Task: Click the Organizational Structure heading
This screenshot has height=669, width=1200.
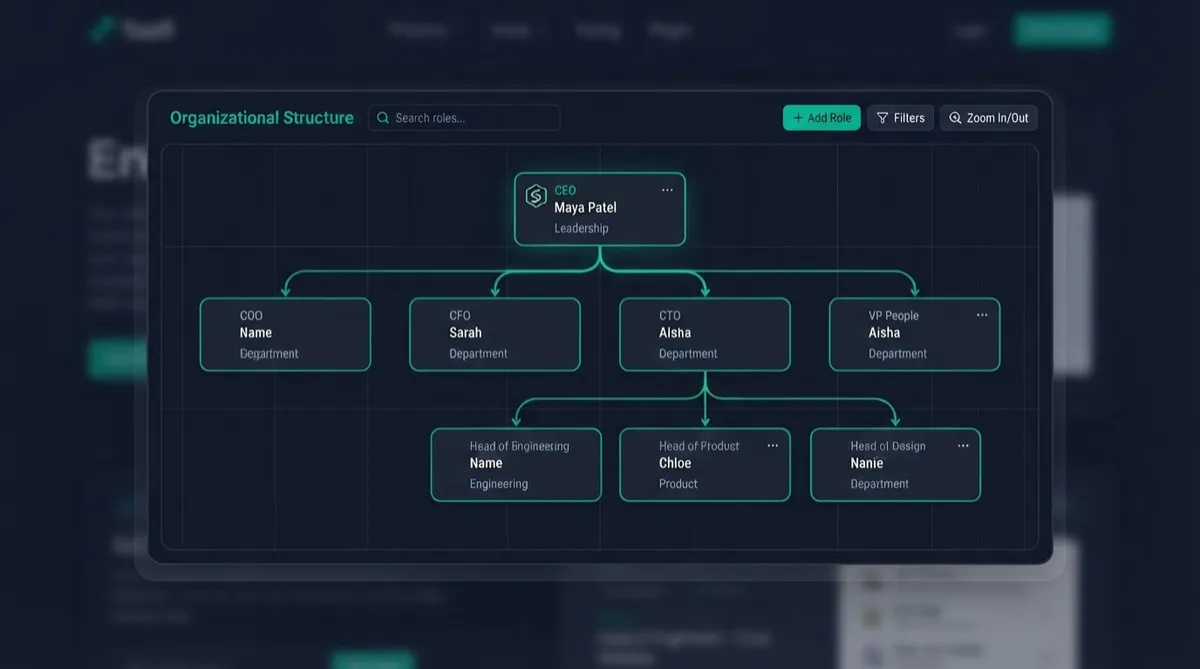Action: [262, 118]
